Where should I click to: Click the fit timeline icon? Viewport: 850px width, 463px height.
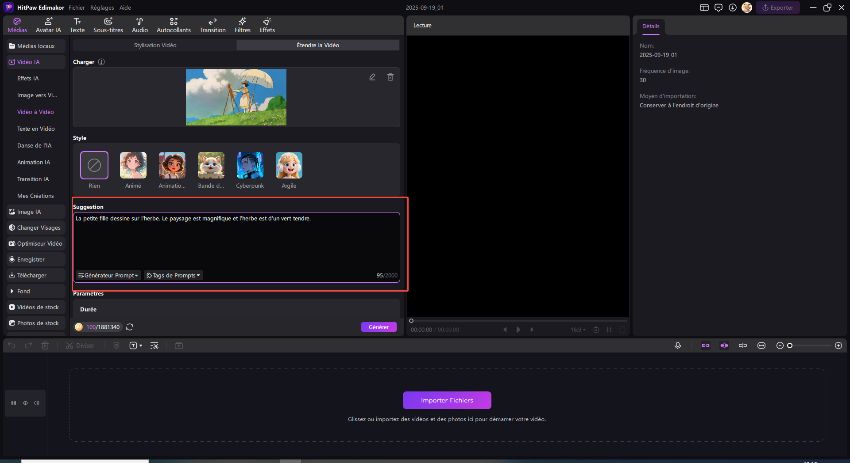(761, 345)
